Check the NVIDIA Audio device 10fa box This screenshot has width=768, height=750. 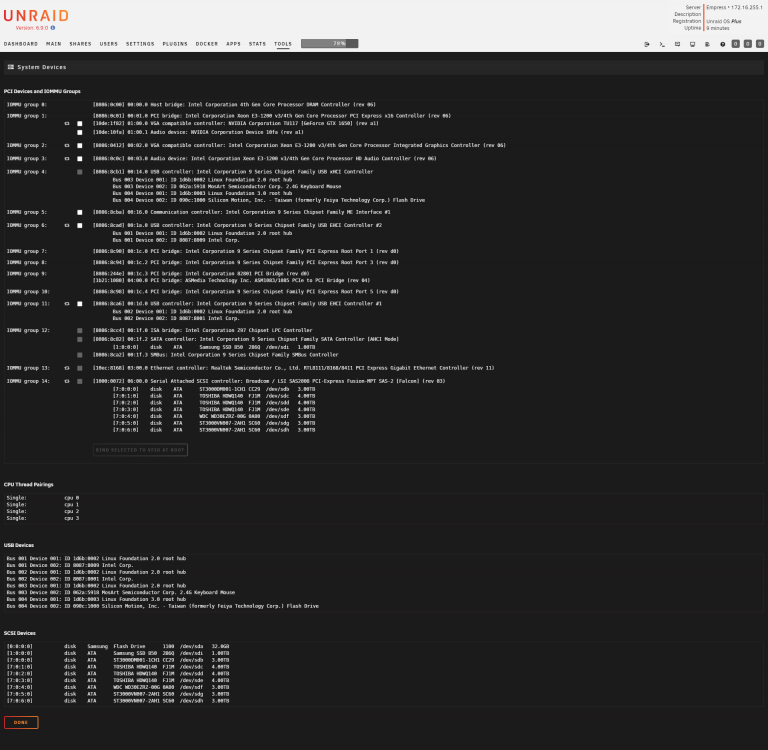point(80,132)
